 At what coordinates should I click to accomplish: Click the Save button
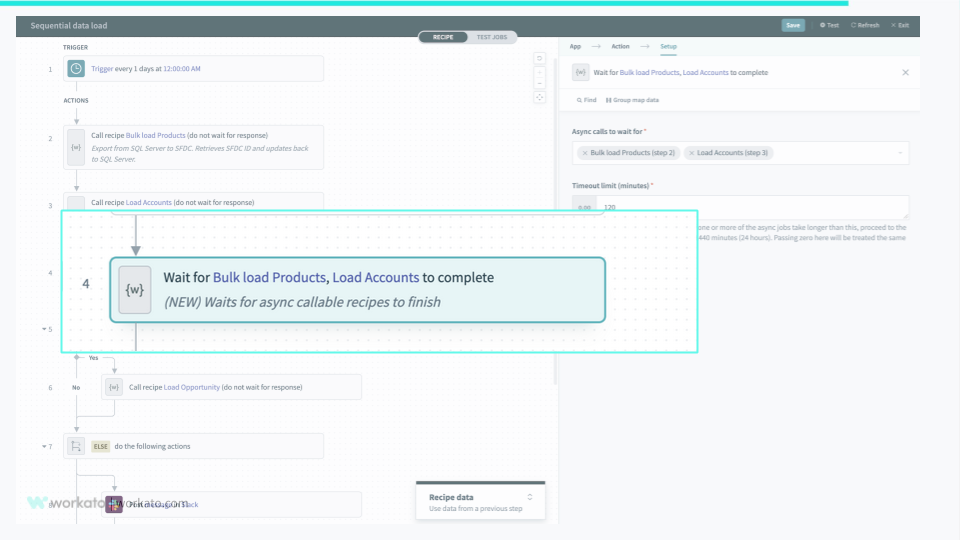tap(793, 25)
